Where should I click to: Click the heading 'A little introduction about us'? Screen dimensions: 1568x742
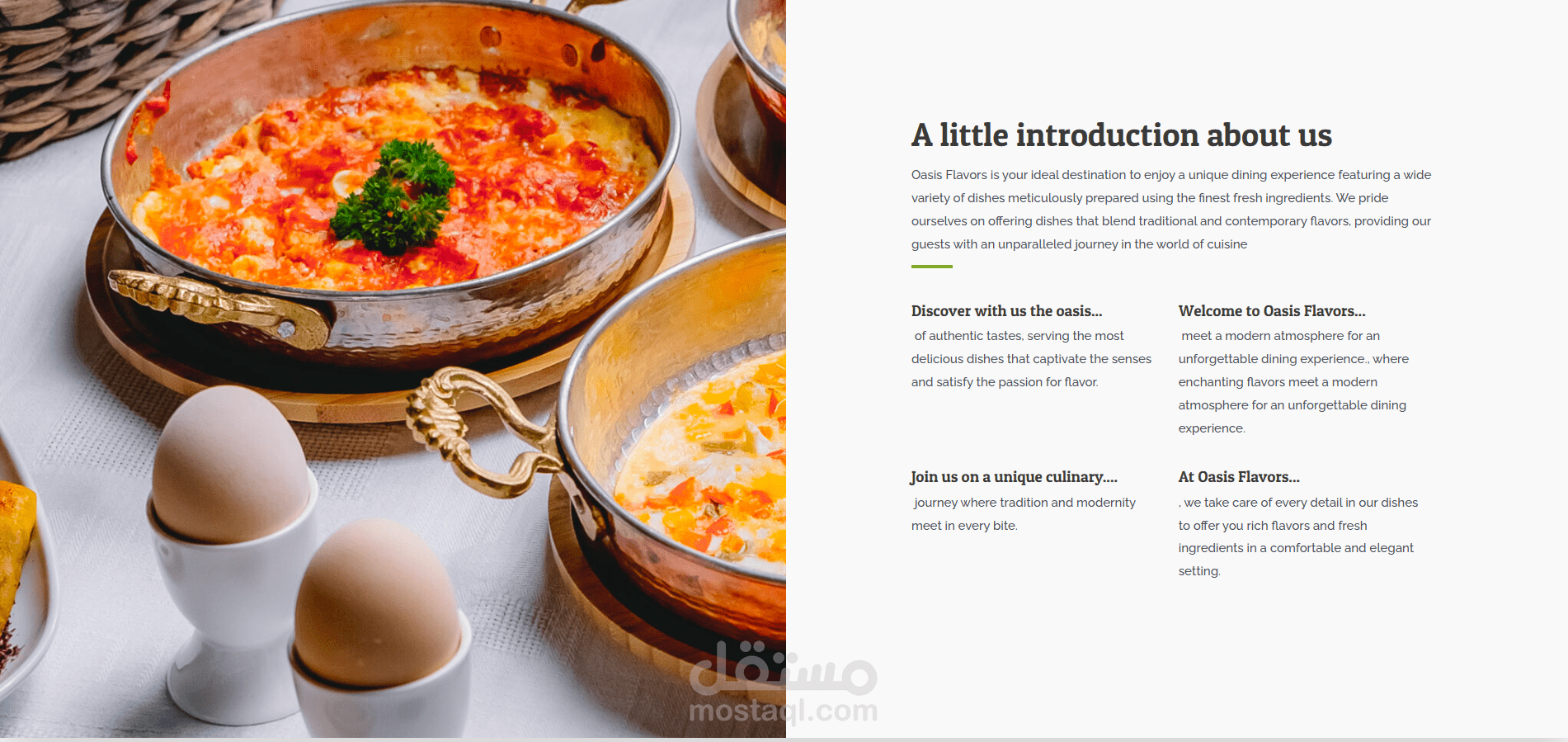point(1121,135)
